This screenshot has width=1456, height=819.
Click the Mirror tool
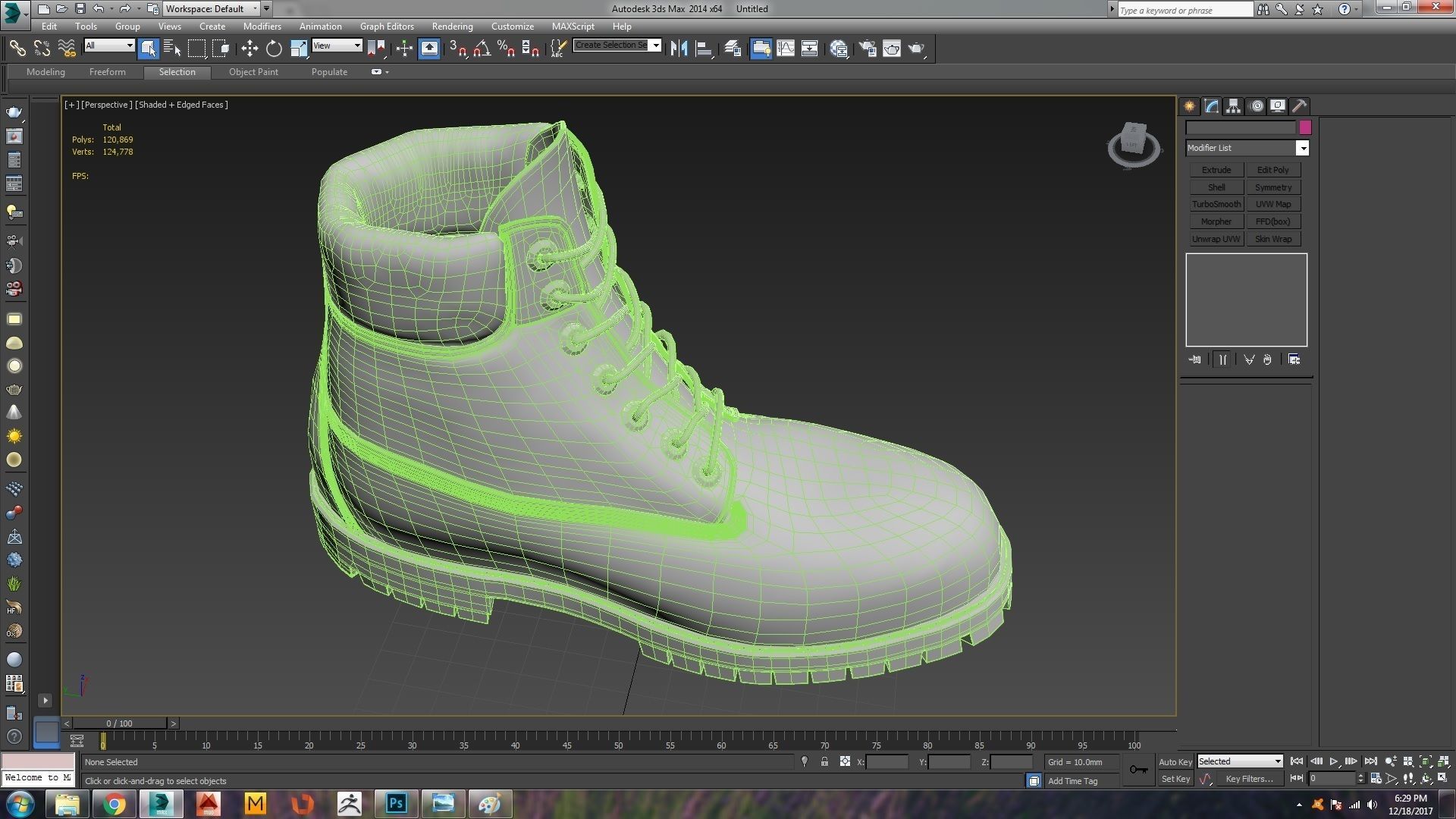tap(679, 49)
